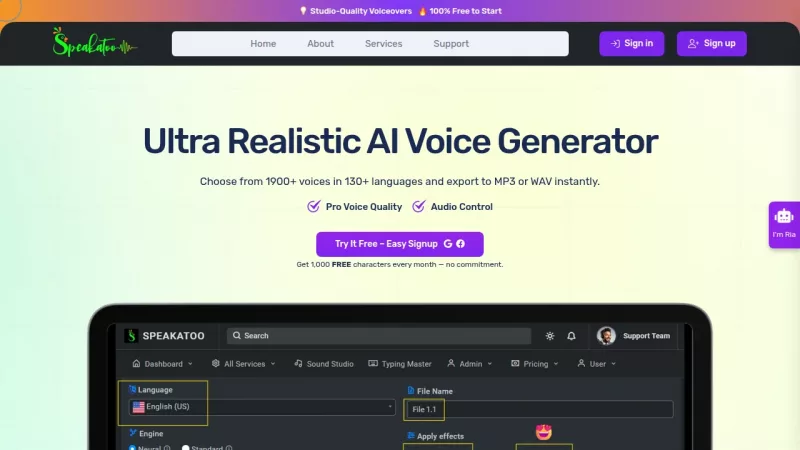Open the Home nav item
Screen dimensions: 800x450
tap(263, 44)
